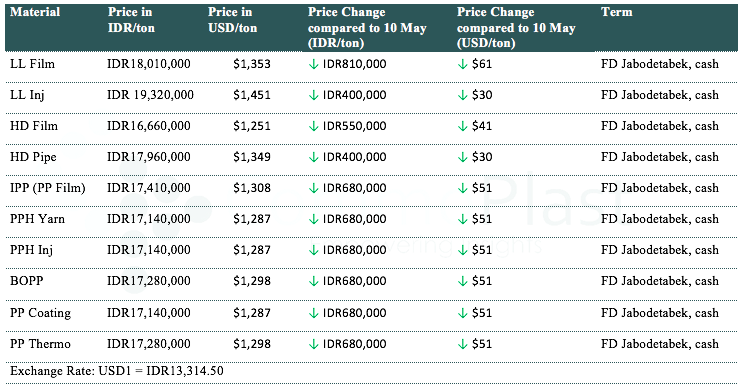Screen dimensions: 743x389
Task: Click the down arrow in HD Pipe IDR change
Action: (x=313, y=157)
